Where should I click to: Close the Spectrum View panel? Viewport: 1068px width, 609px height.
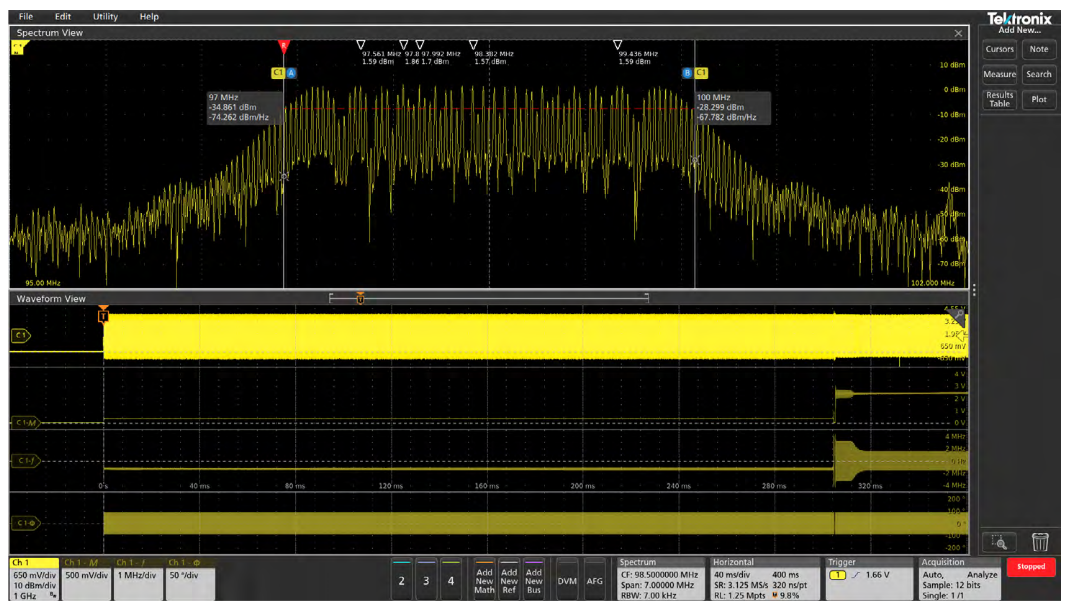point(958,33)
